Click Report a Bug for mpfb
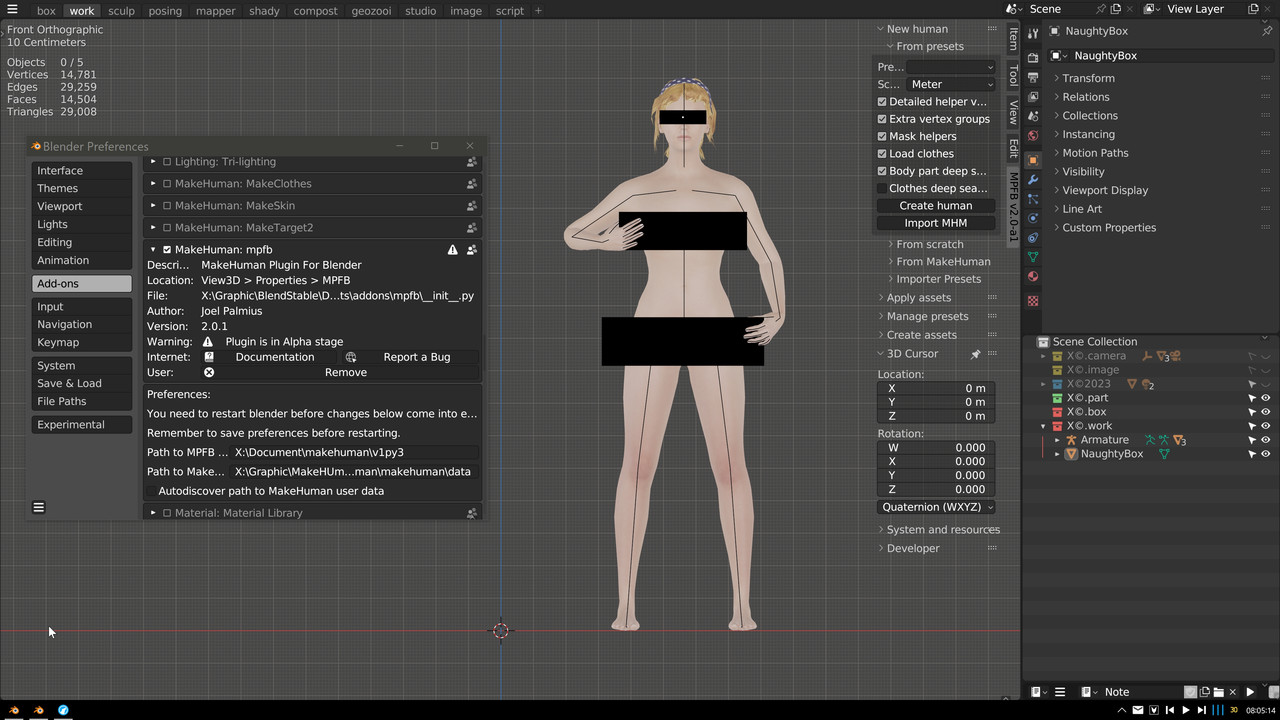1280x720 pixels. (410, 357)
